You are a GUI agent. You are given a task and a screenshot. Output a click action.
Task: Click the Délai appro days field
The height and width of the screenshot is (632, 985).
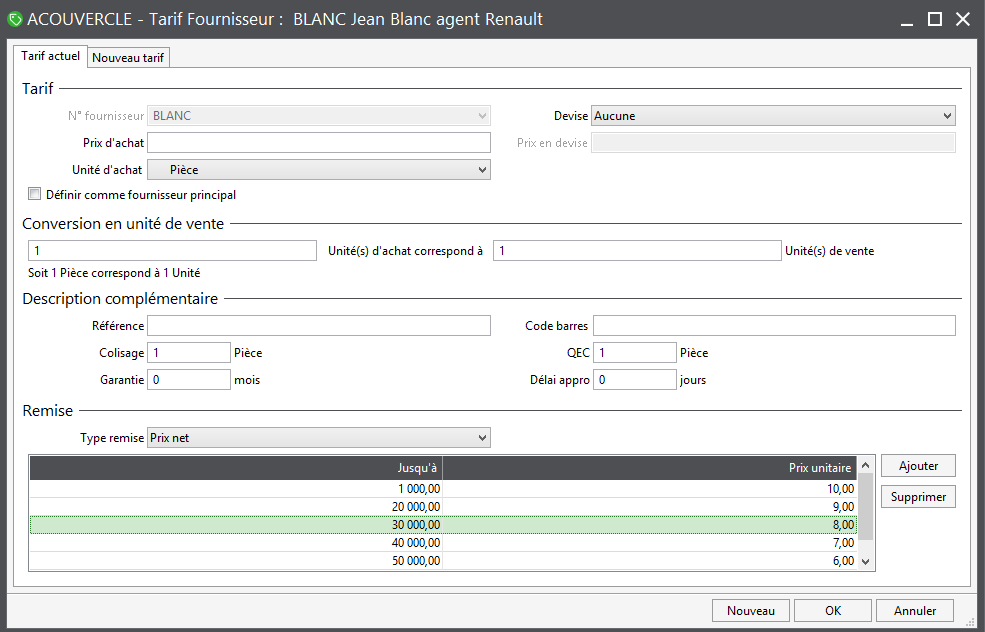pyautogui.click(x=634, y=380)
